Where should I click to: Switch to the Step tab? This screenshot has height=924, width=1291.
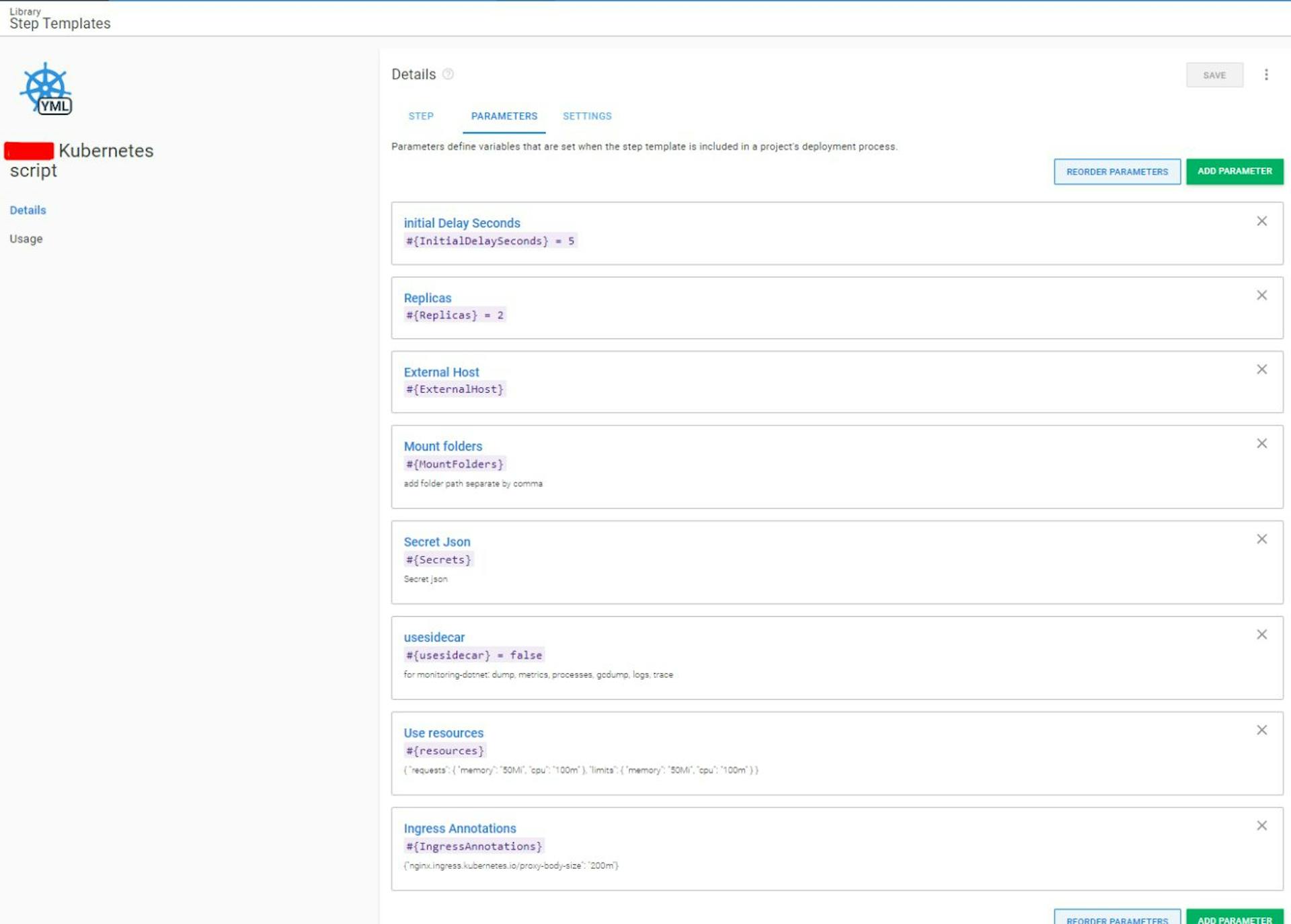421,116
